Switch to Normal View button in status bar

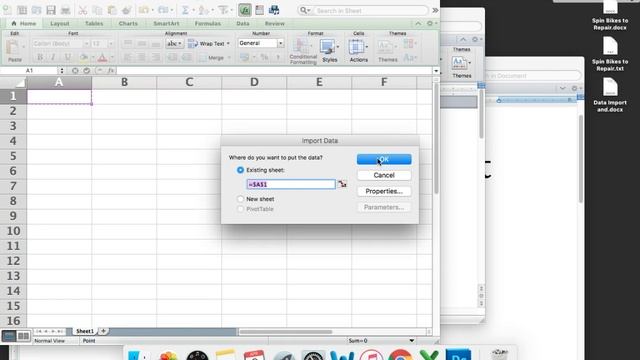pos(9,336)
